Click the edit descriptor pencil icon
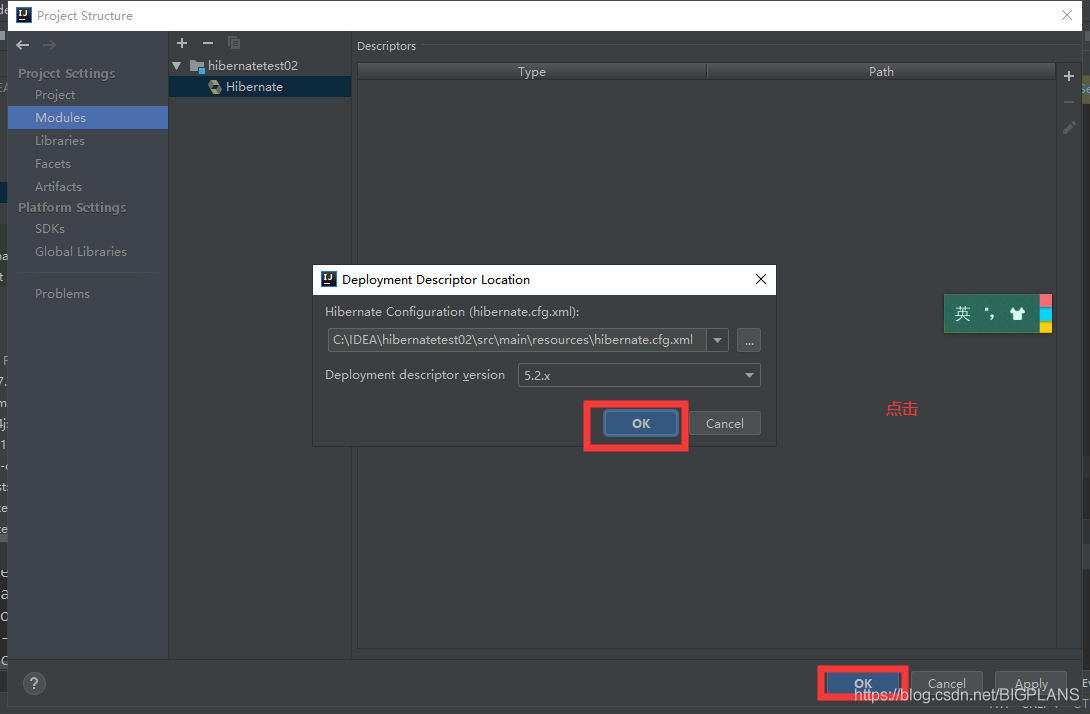This screenshot has height=714, width=1090. click(x=1069, y=128)
